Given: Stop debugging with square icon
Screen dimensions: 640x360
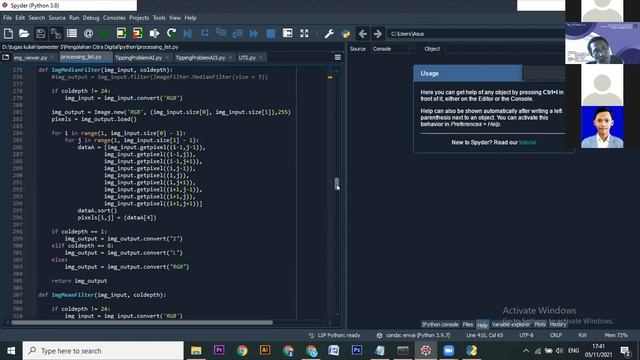Looking at the screenshot, I should click(x=271, y=33).
